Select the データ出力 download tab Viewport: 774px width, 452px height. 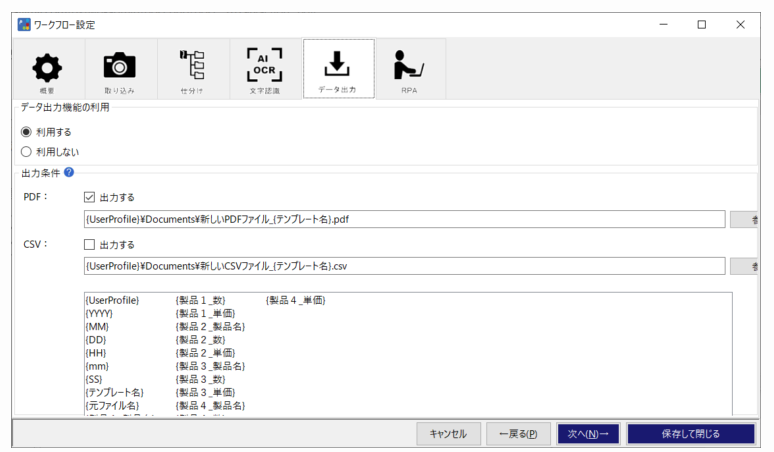pos(338,69)
